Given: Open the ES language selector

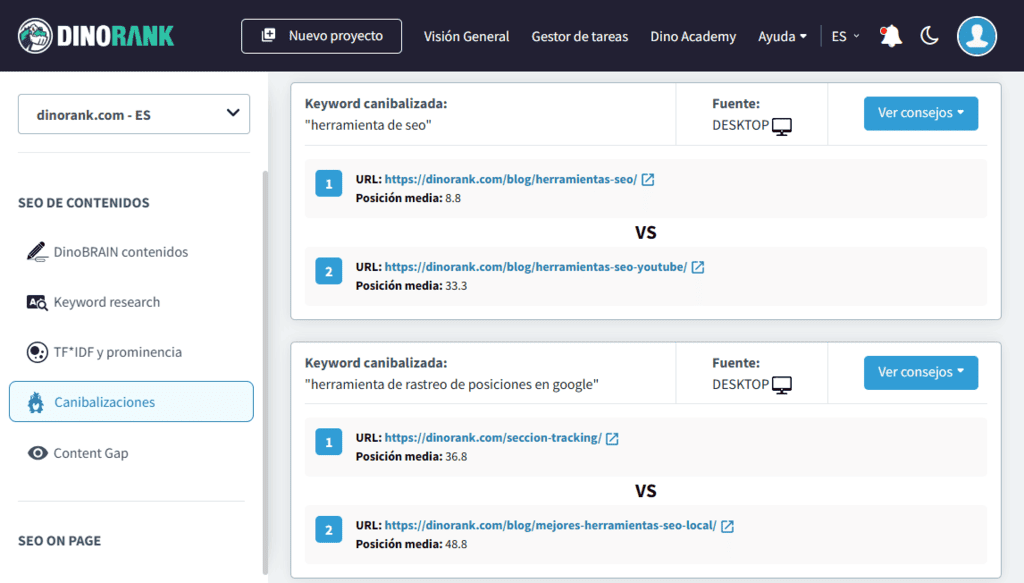Looking at the screenshot, I should [x=845, y=37].
